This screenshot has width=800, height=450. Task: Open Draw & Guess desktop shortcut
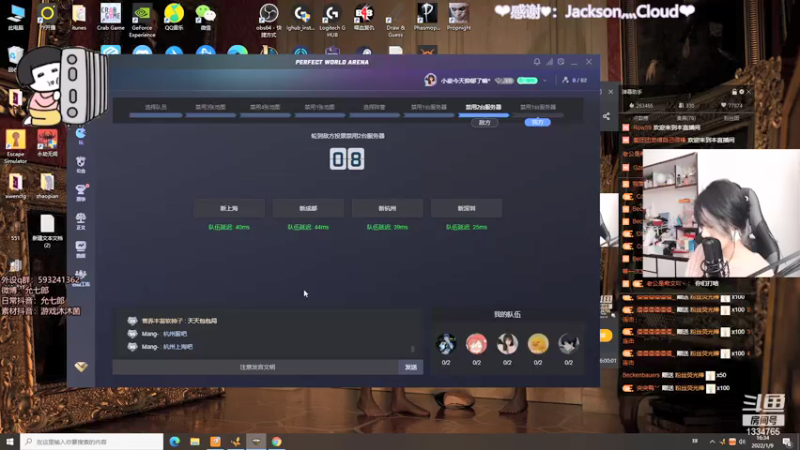click(x=395, y=20)
